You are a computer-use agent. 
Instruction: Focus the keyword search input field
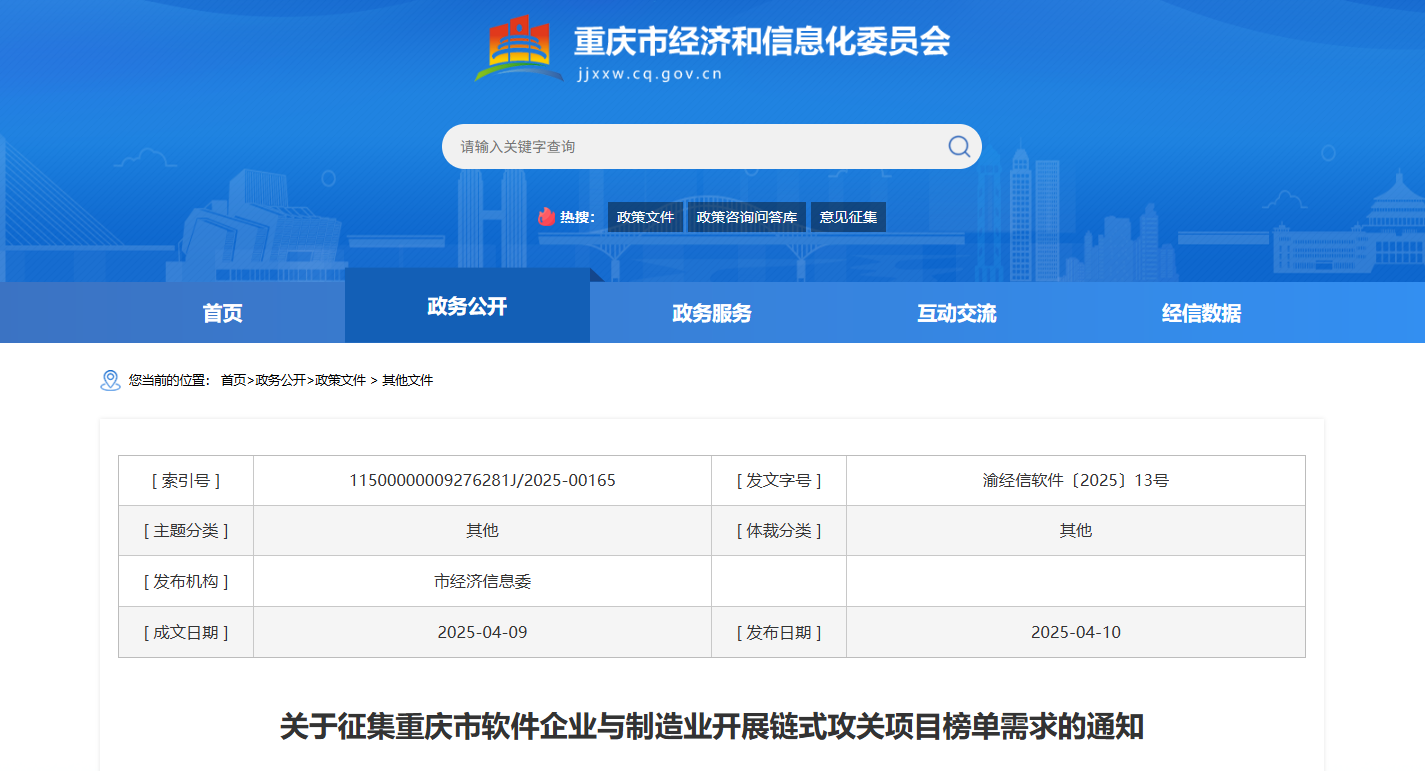(690, 147)
